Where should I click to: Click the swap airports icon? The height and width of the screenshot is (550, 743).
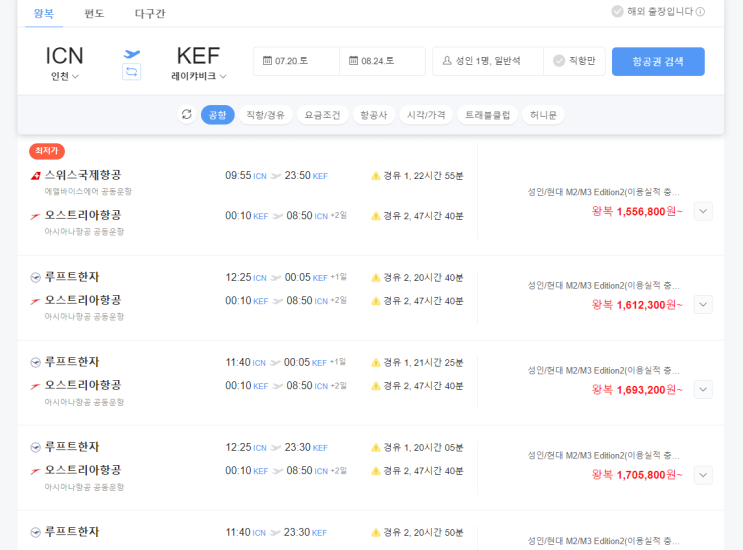(x=131, y=72)
